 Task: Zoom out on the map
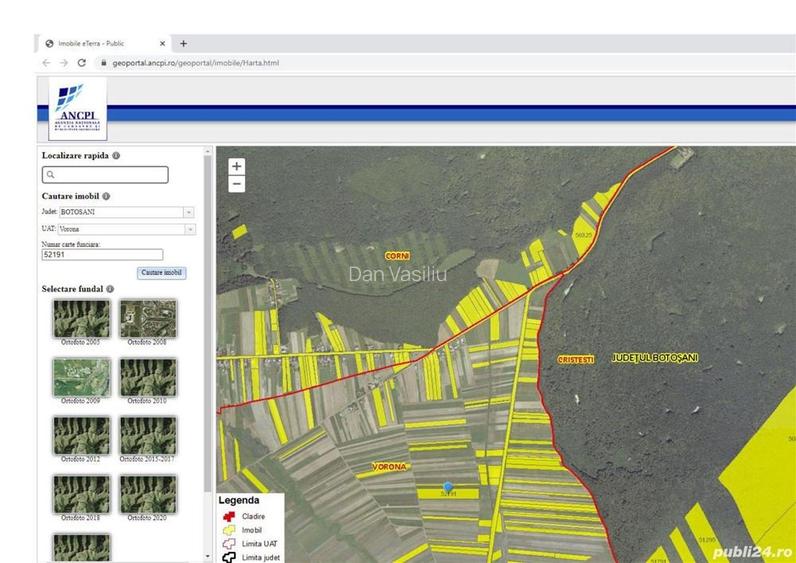(x=236, y=184)
